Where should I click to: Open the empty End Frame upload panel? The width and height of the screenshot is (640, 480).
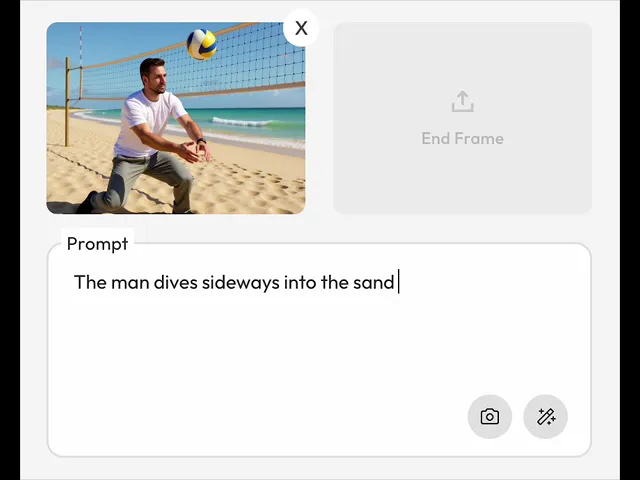coord(462,118)
